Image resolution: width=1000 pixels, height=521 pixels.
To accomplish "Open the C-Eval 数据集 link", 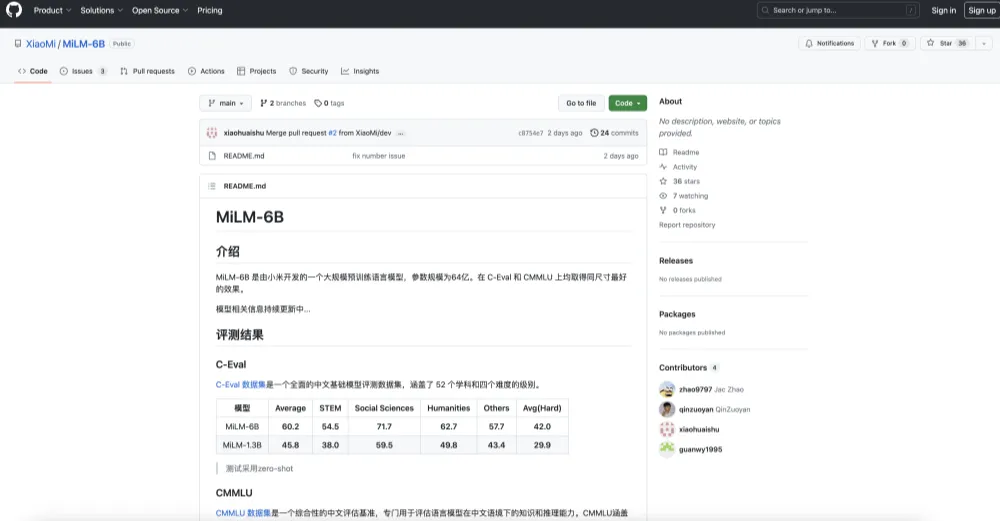I will click(x=240, y=385).
